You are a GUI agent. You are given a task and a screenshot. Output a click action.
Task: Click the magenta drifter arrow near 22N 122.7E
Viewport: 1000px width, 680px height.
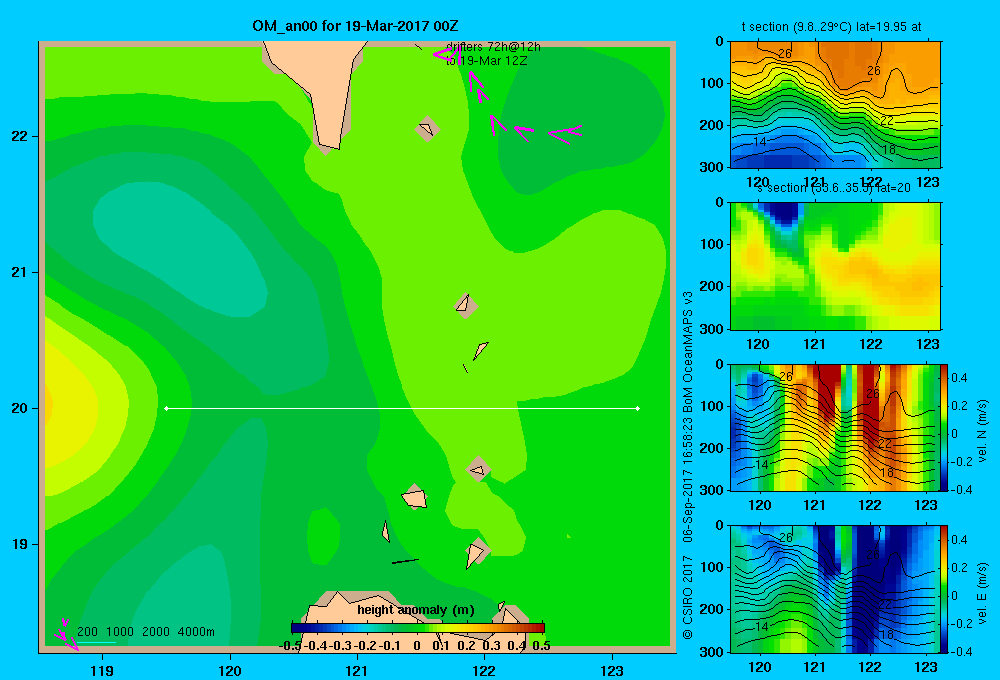[x=565, y=133]
